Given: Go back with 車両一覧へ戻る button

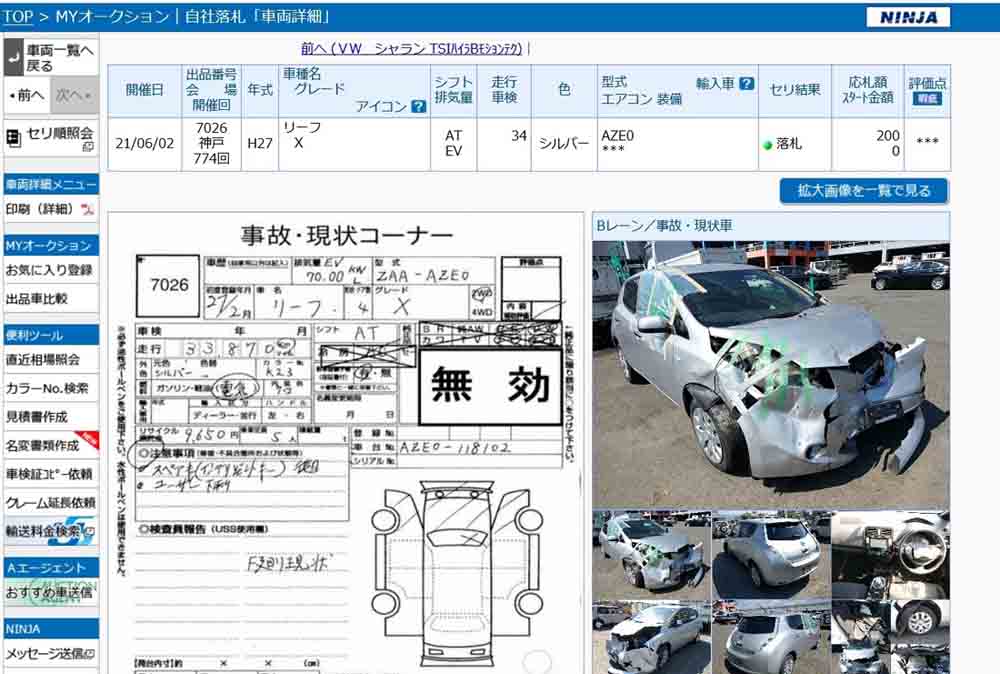Looking at the screenshot, I should click(x=51, y=57).
